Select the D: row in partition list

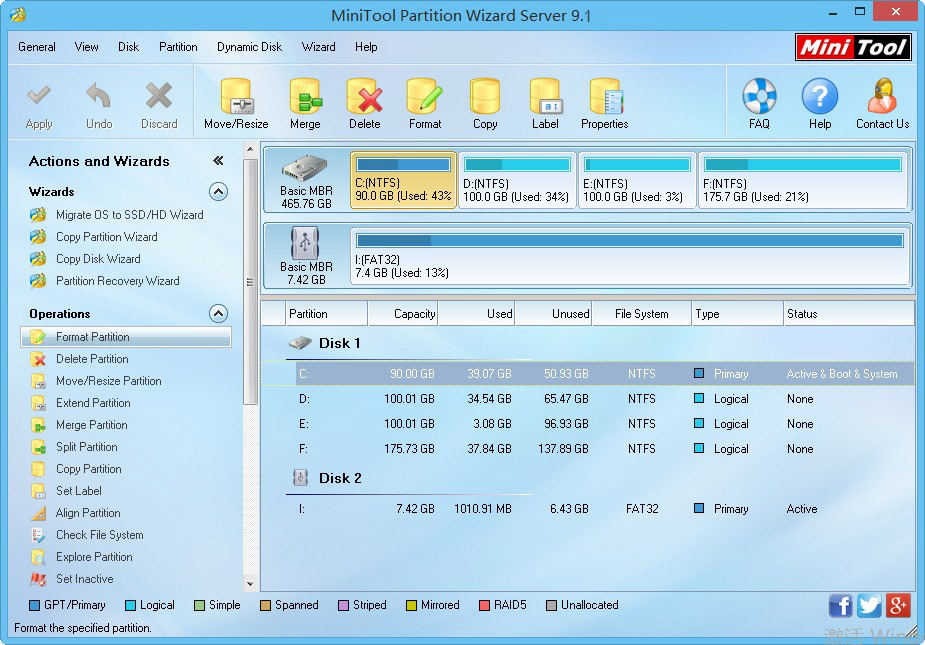click(588, 399)
